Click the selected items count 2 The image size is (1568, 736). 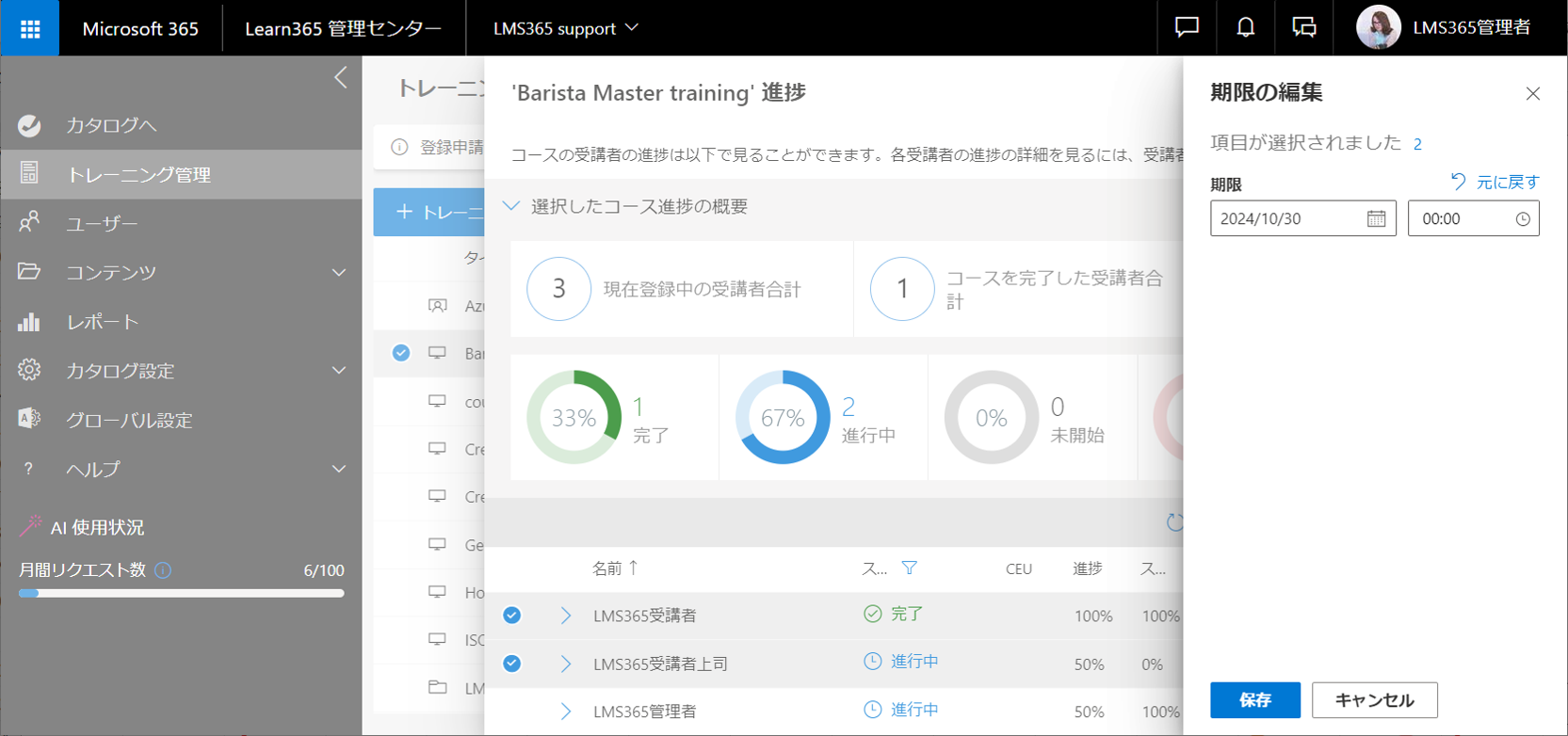pos(1417,144)
